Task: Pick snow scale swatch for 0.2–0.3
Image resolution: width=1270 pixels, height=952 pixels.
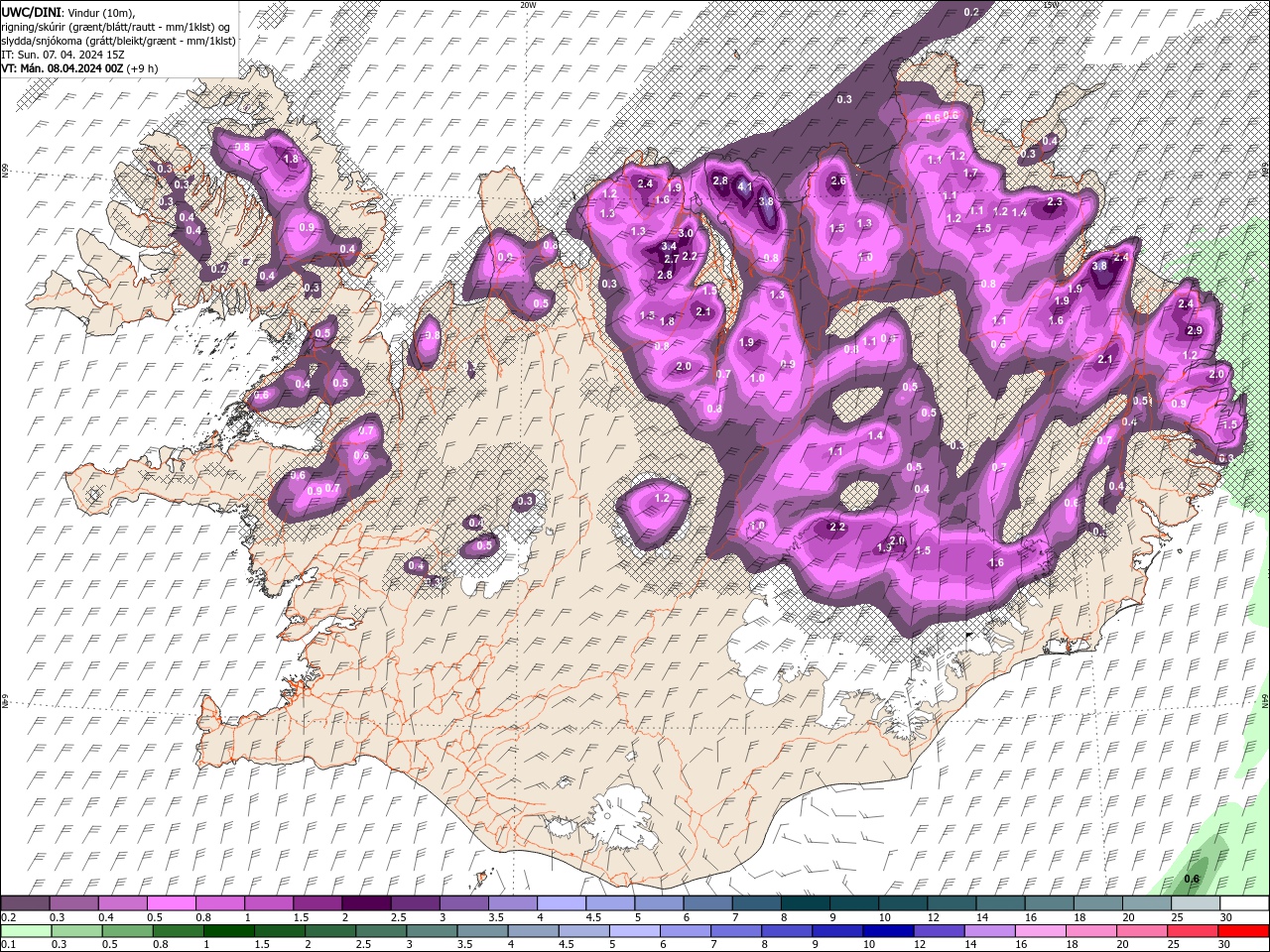Action: [x=26, y=903]
